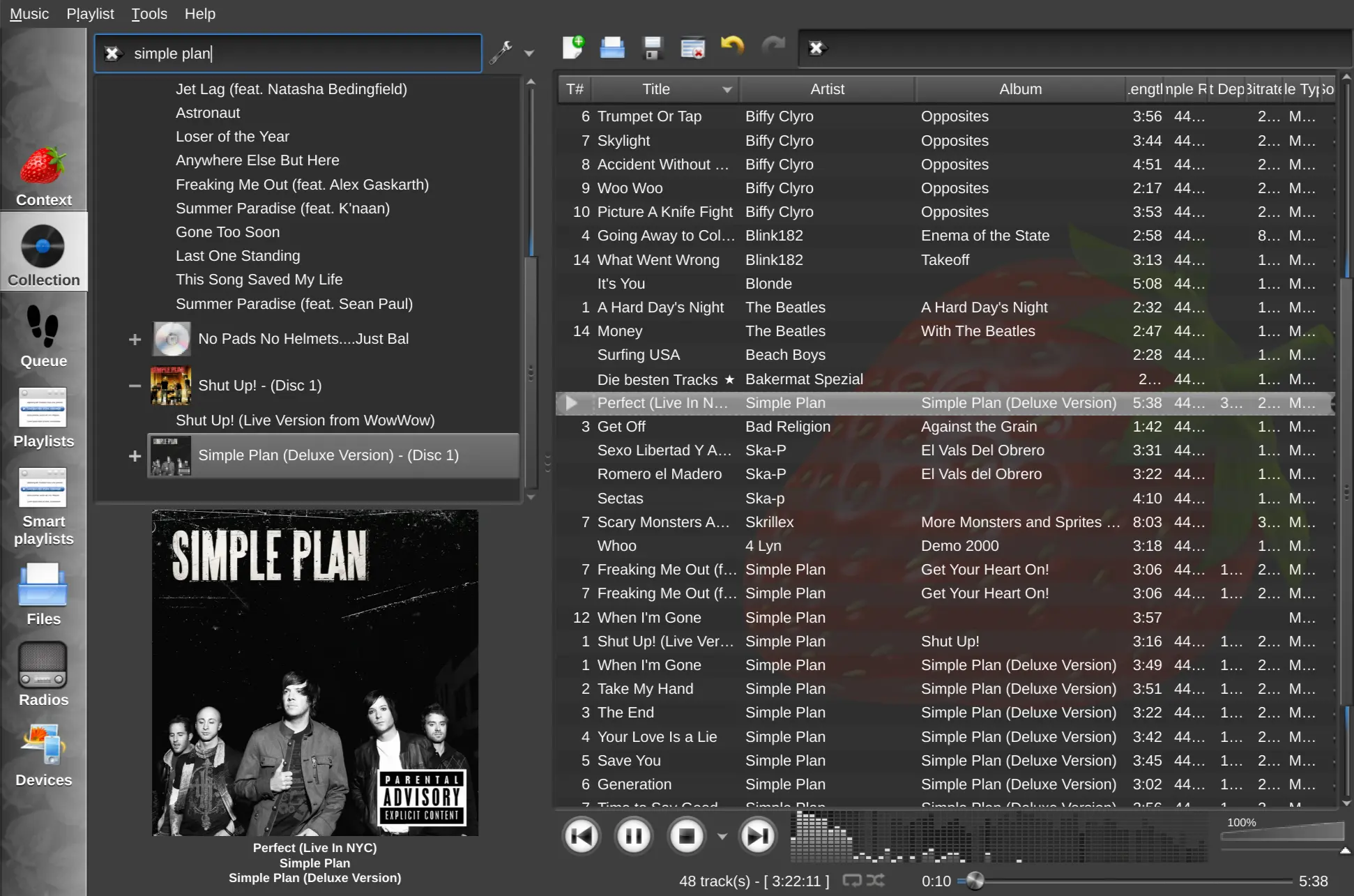Open the Devices view

coord(43,754)
